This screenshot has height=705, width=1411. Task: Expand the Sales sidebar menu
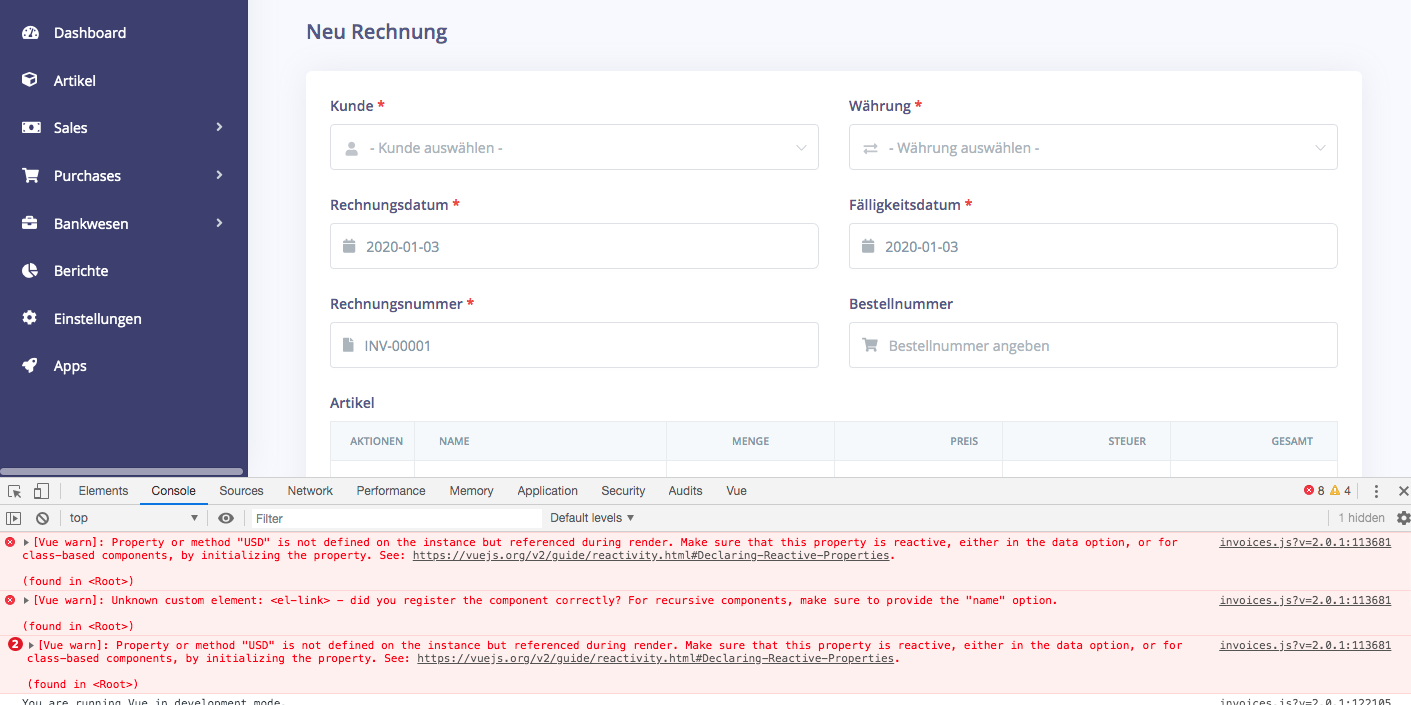[70, 127]
